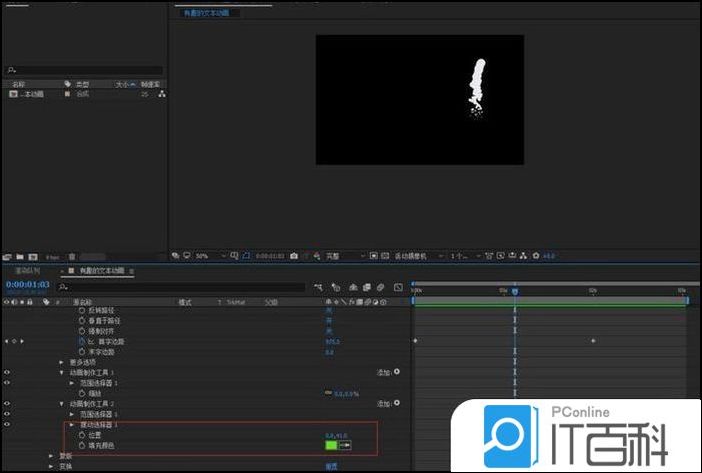
Task: Open the 50% zoom level dropdown
Action: (x=205, y=256)
